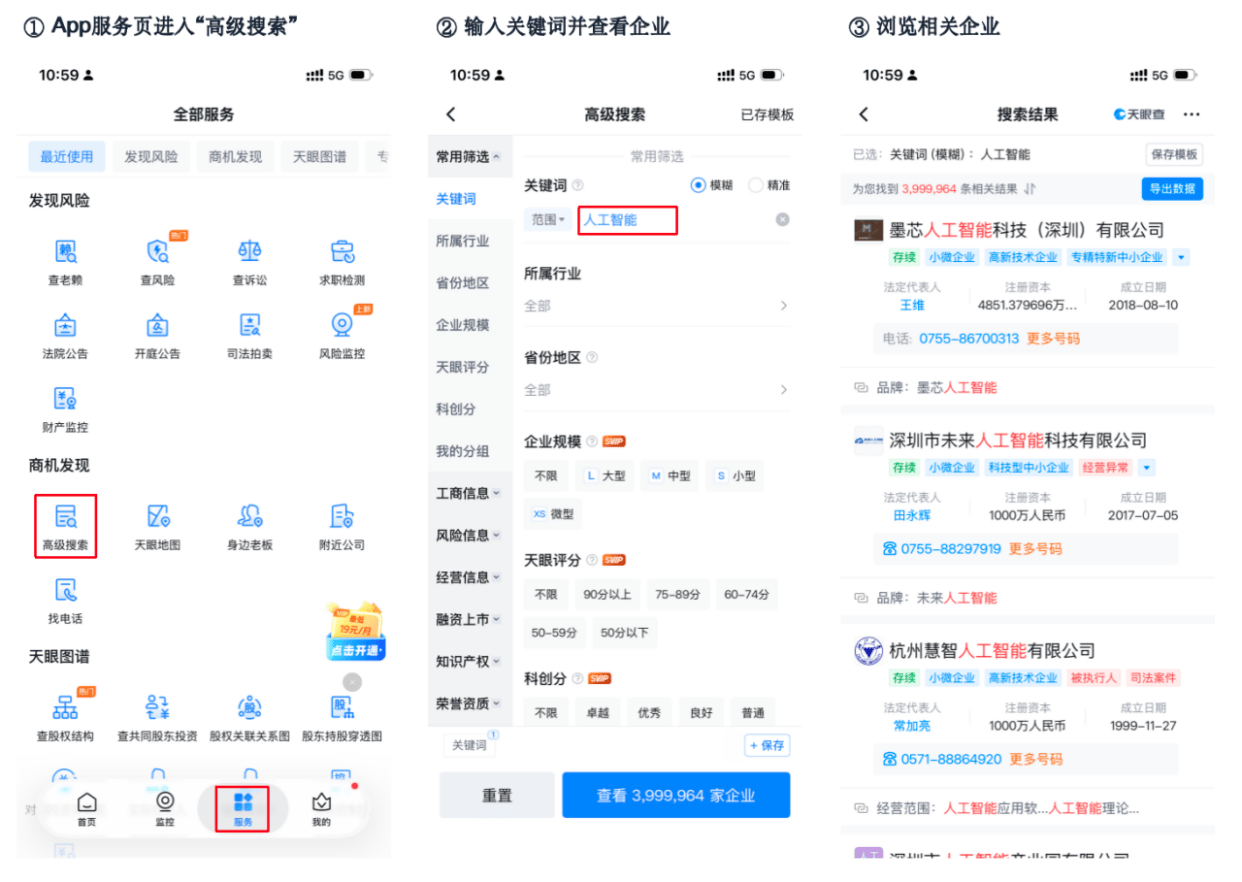Tap + 保存 button above reset
The image size is (1242, 882).
tap(767, 745)
